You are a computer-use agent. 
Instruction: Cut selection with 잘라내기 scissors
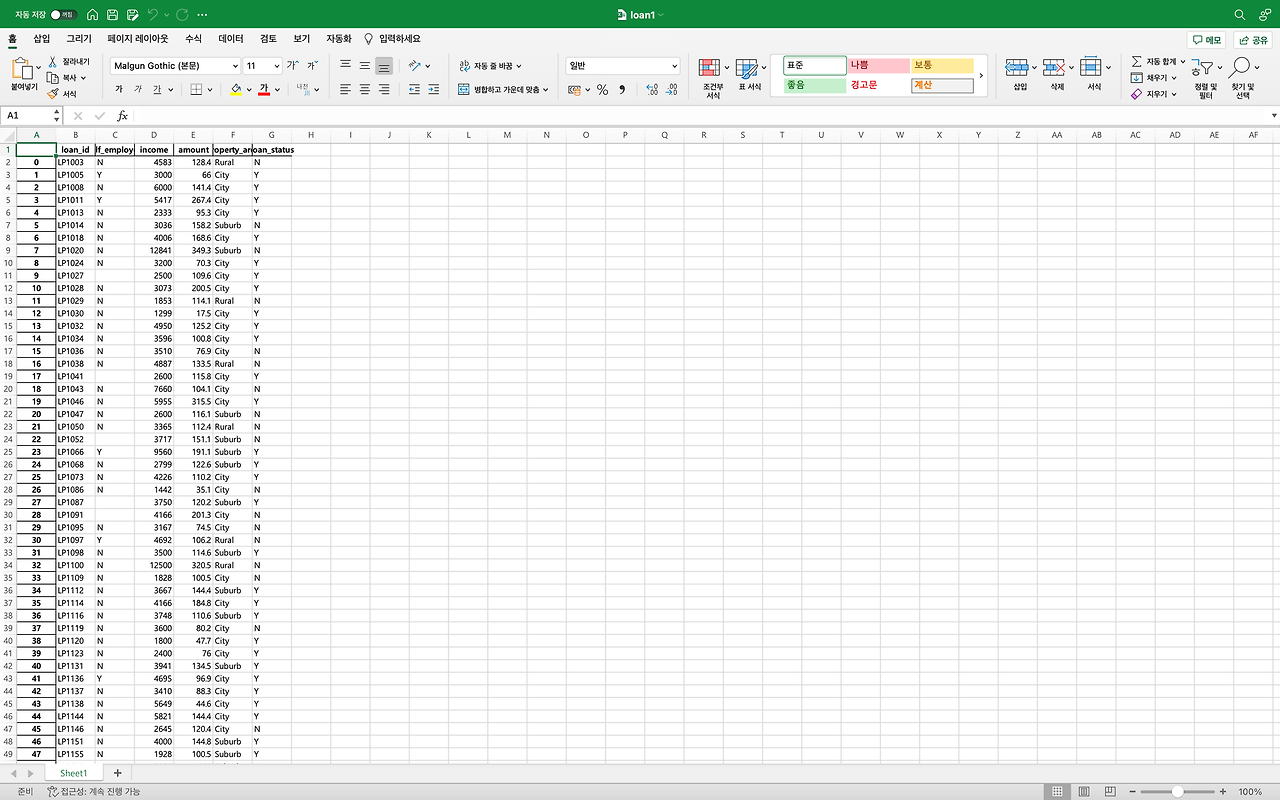(x=68, y=61)
